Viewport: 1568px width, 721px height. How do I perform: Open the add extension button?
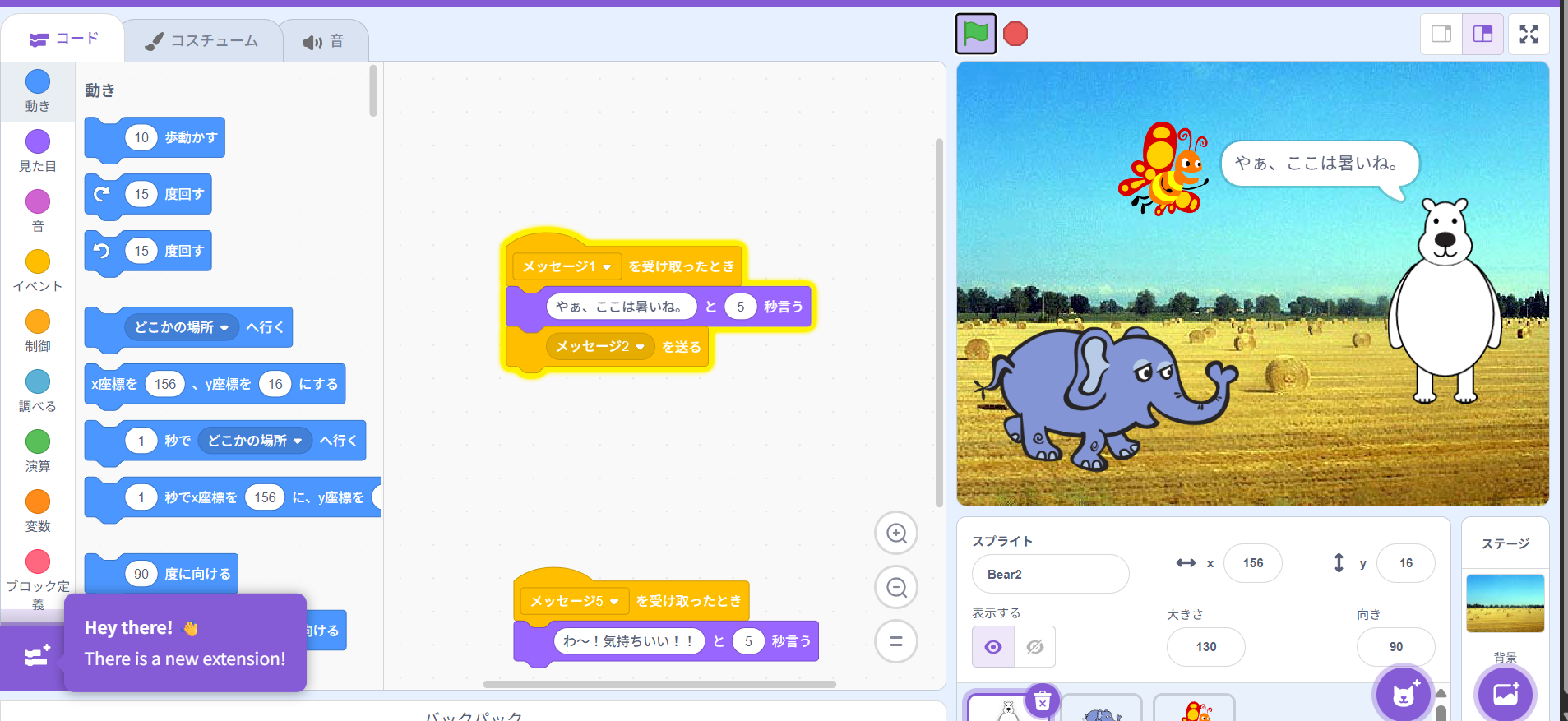coord(35,656)
